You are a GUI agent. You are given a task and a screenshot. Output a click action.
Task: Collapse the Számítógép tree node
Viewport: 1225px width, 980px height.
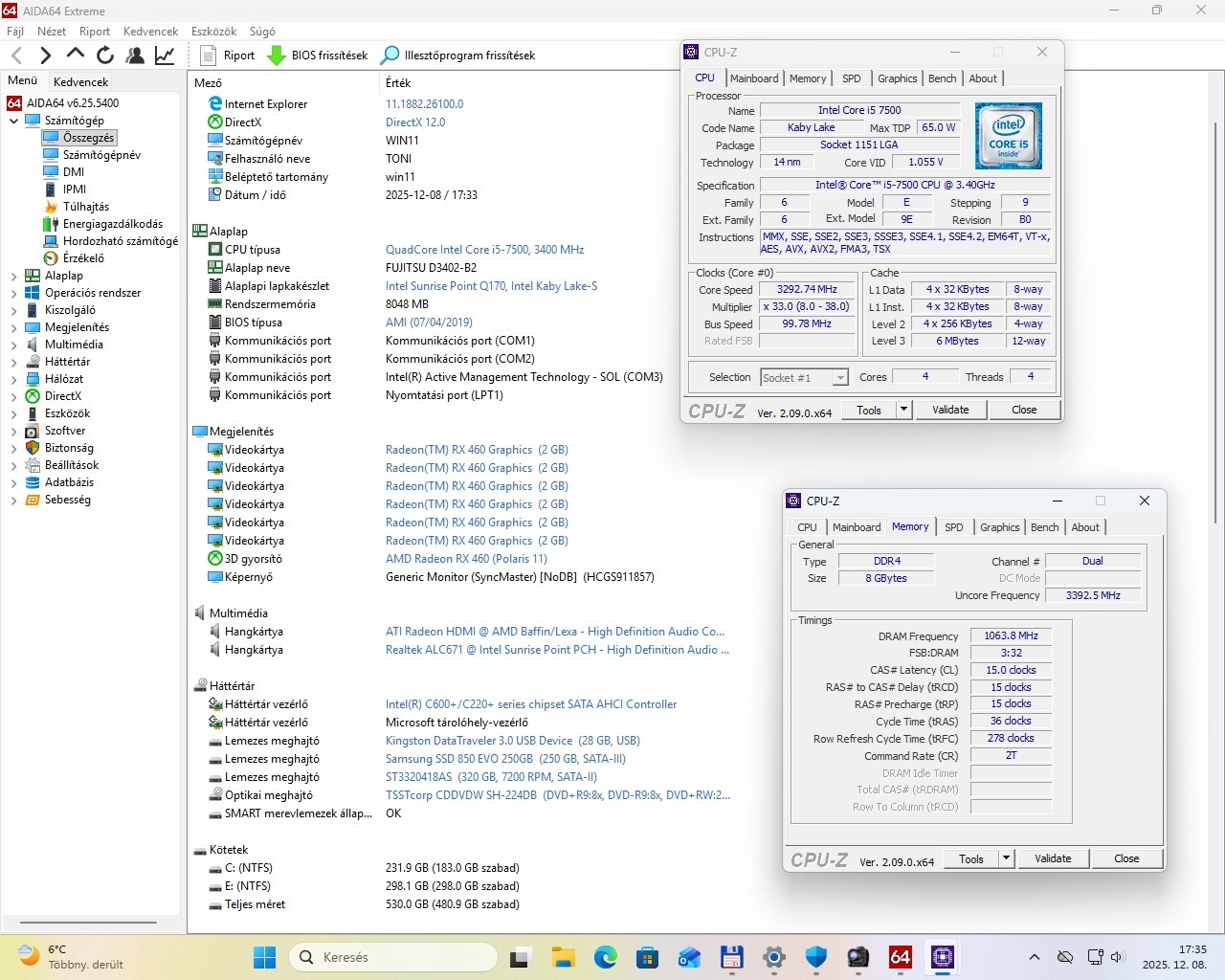point(13,121)
